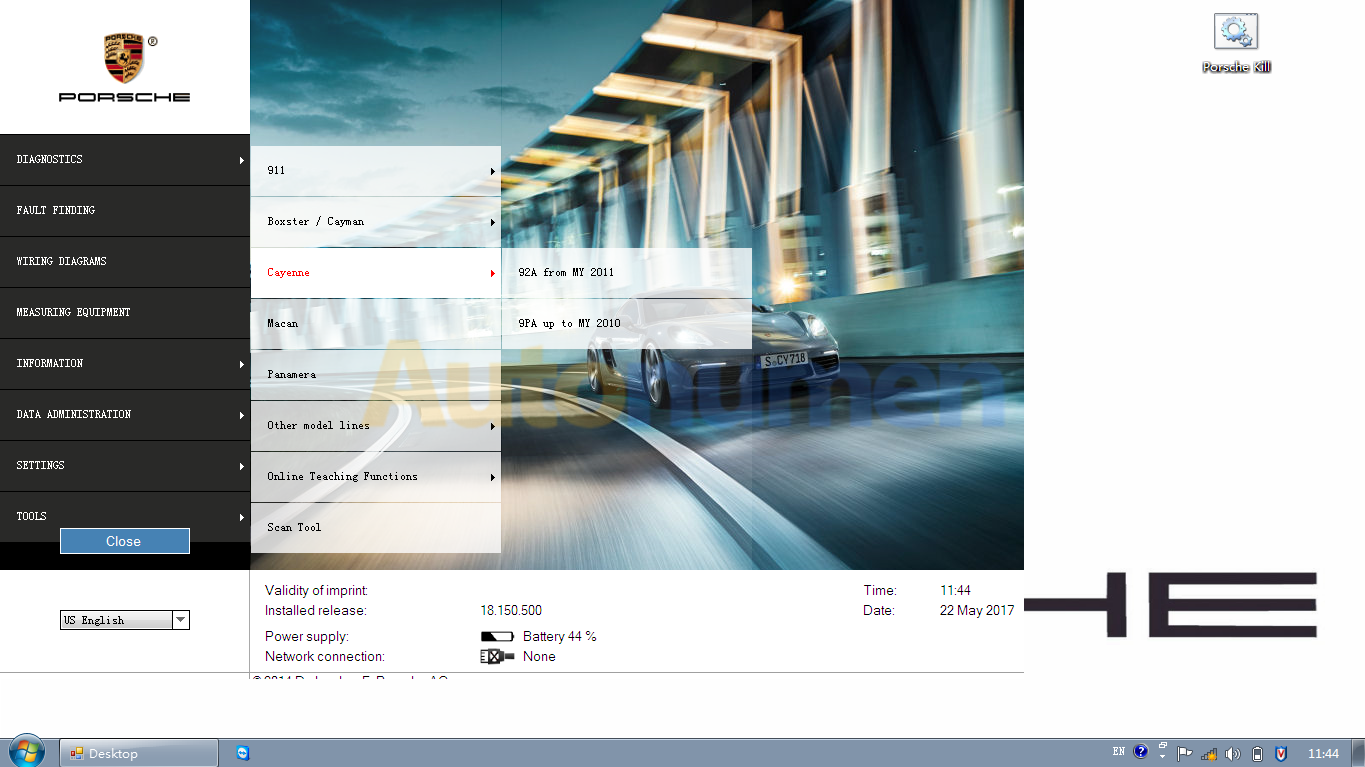Viewport: 1365px width, 767px height.
Task: Restore the language bar from the tray
Action: coord(1163,746)
